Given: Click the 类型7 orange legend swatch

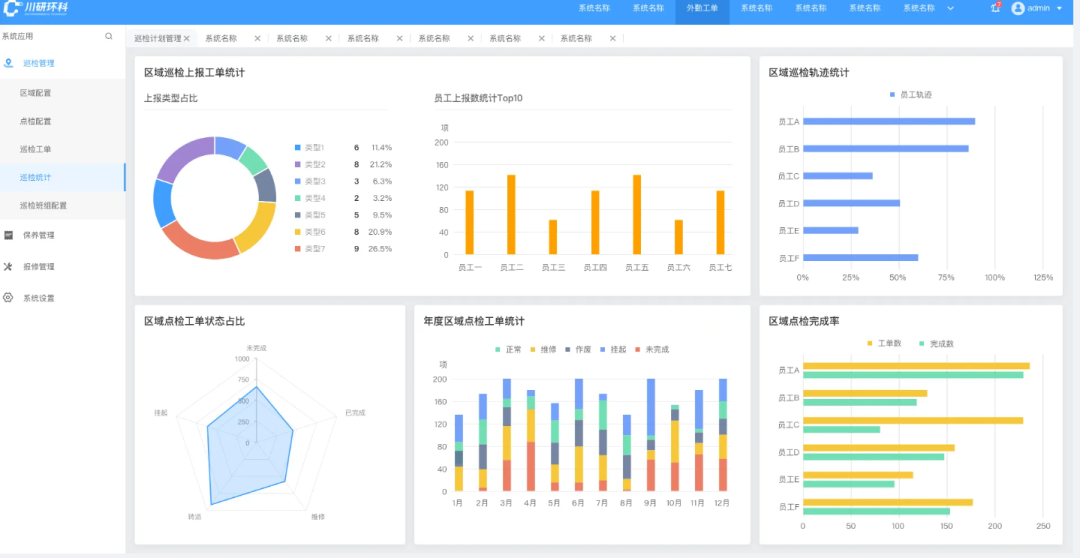Looking at the screenshot, I should pos(298,249).
